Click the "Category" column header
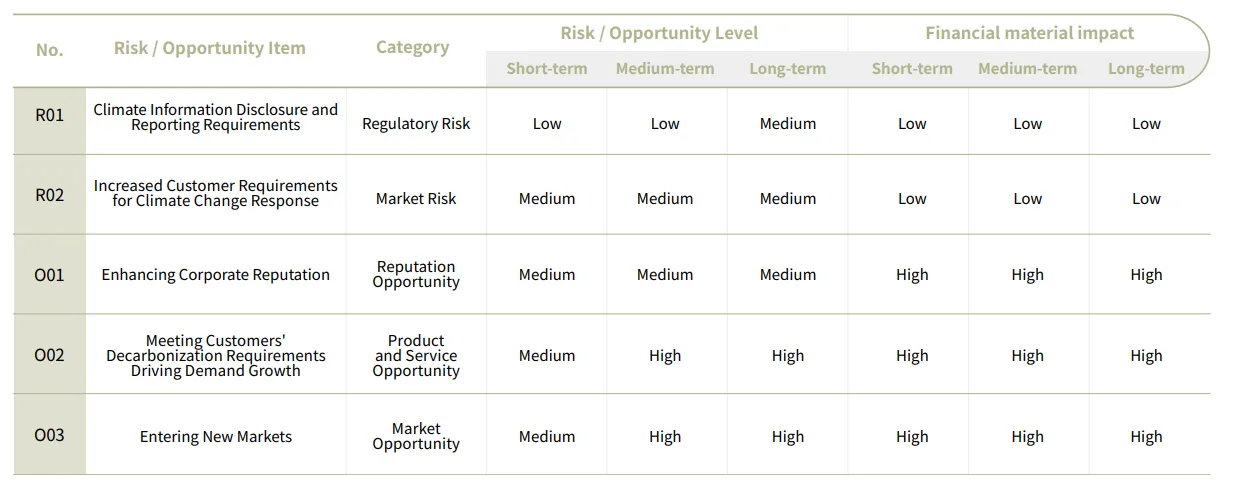 coord(412,47)
